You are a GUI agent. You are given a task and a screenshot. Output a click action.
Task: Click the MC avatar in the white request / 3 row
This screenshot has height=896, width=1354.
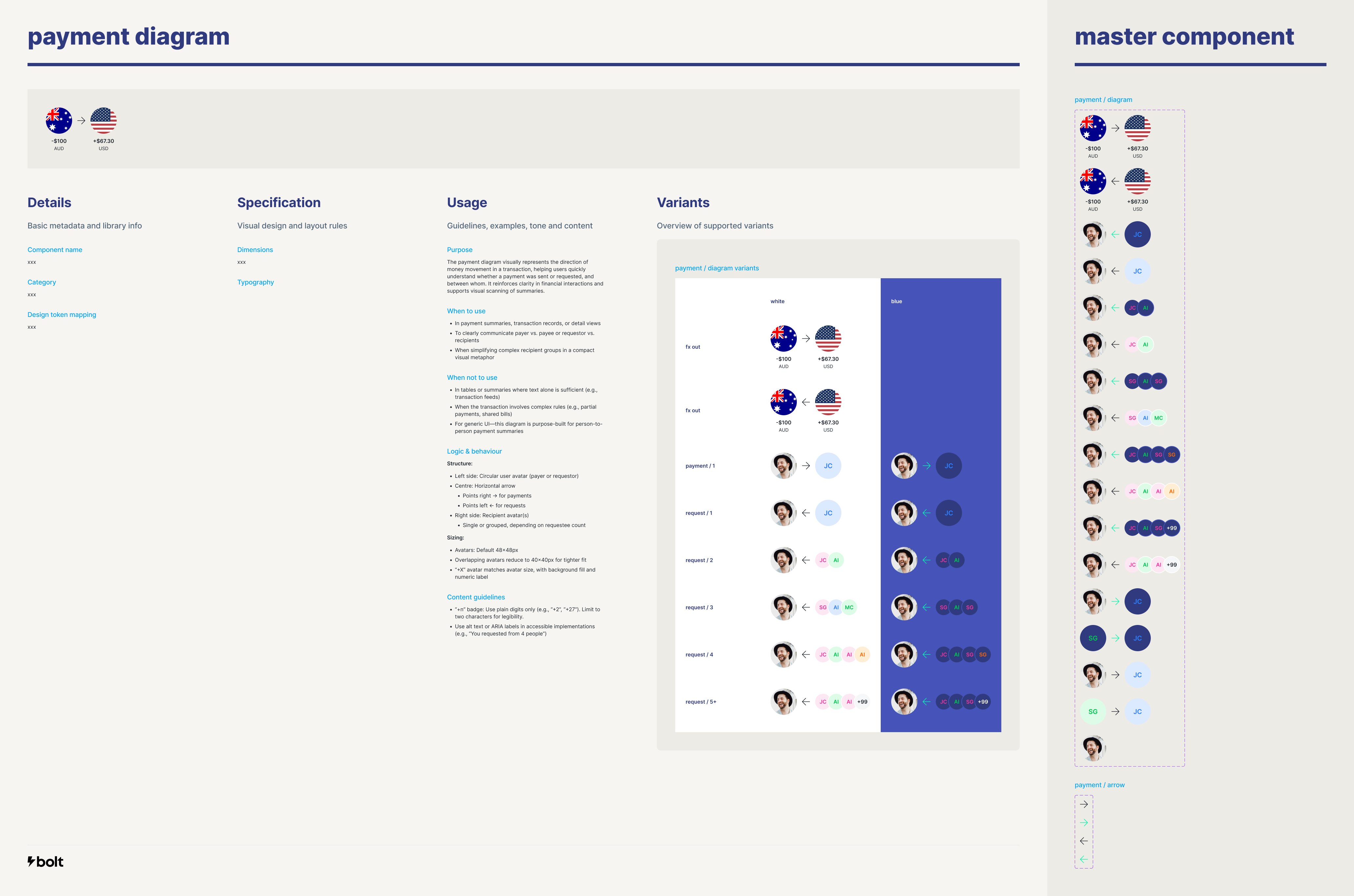[849, 607]
